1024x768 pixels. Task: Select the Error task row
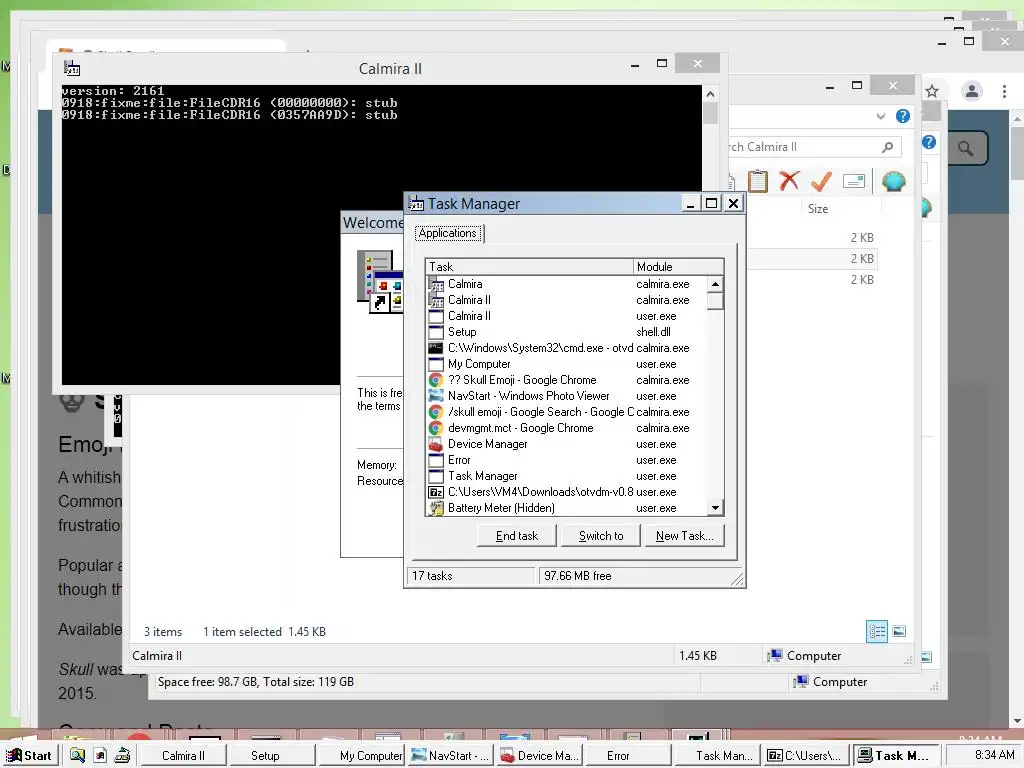567,460
